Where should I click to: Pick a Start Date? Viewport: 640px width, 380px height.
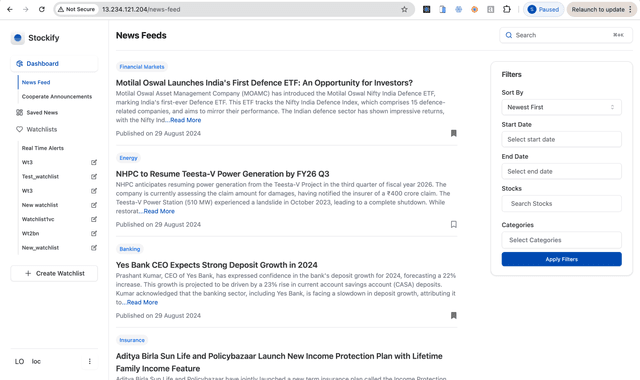(x=561, y=139)
